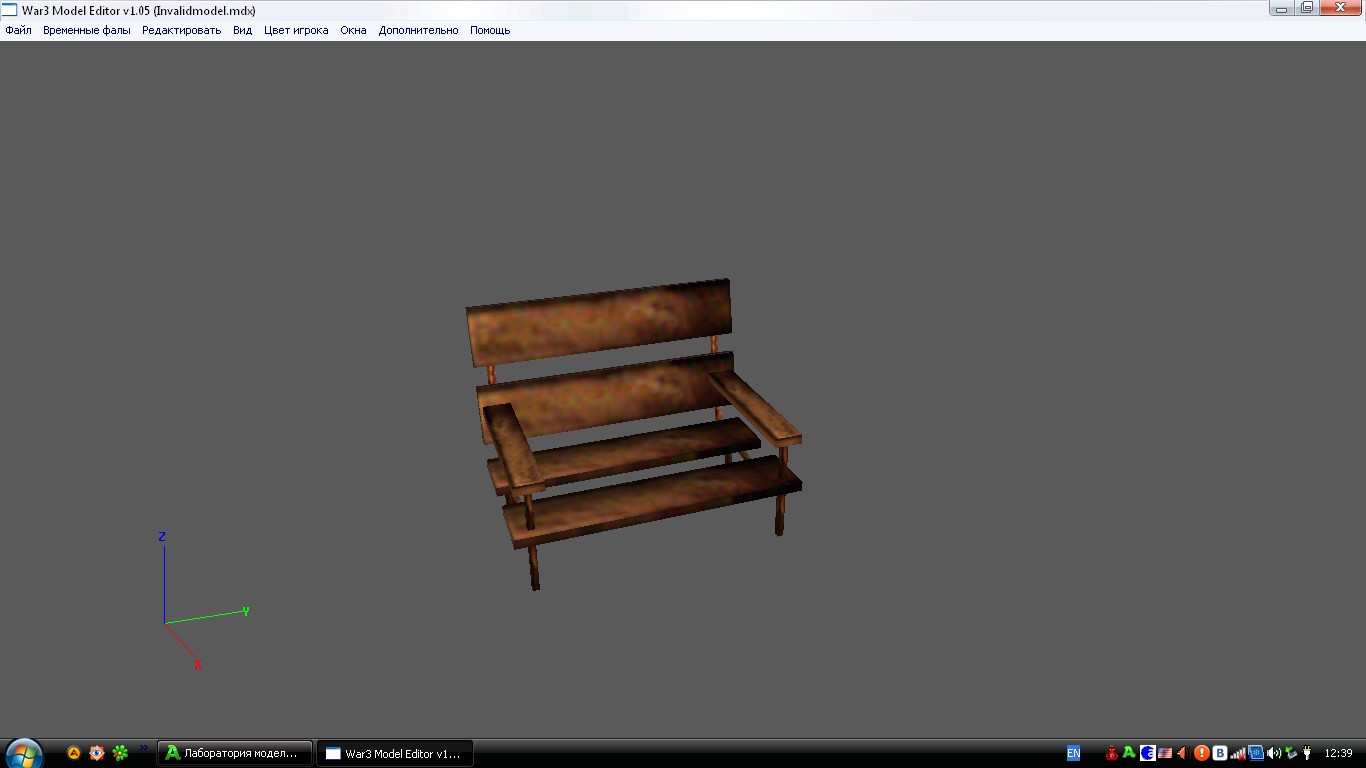Open the Вид menu

(x=242, y=30)
